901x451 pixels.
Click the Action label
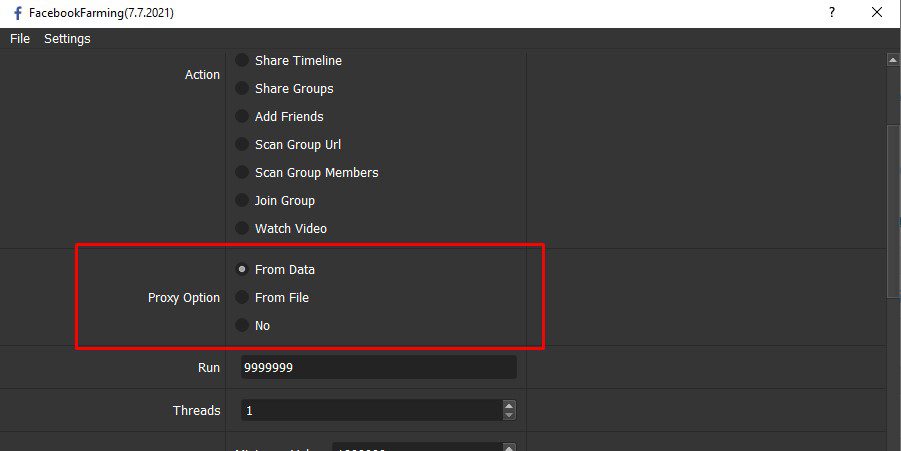point(202,75)
